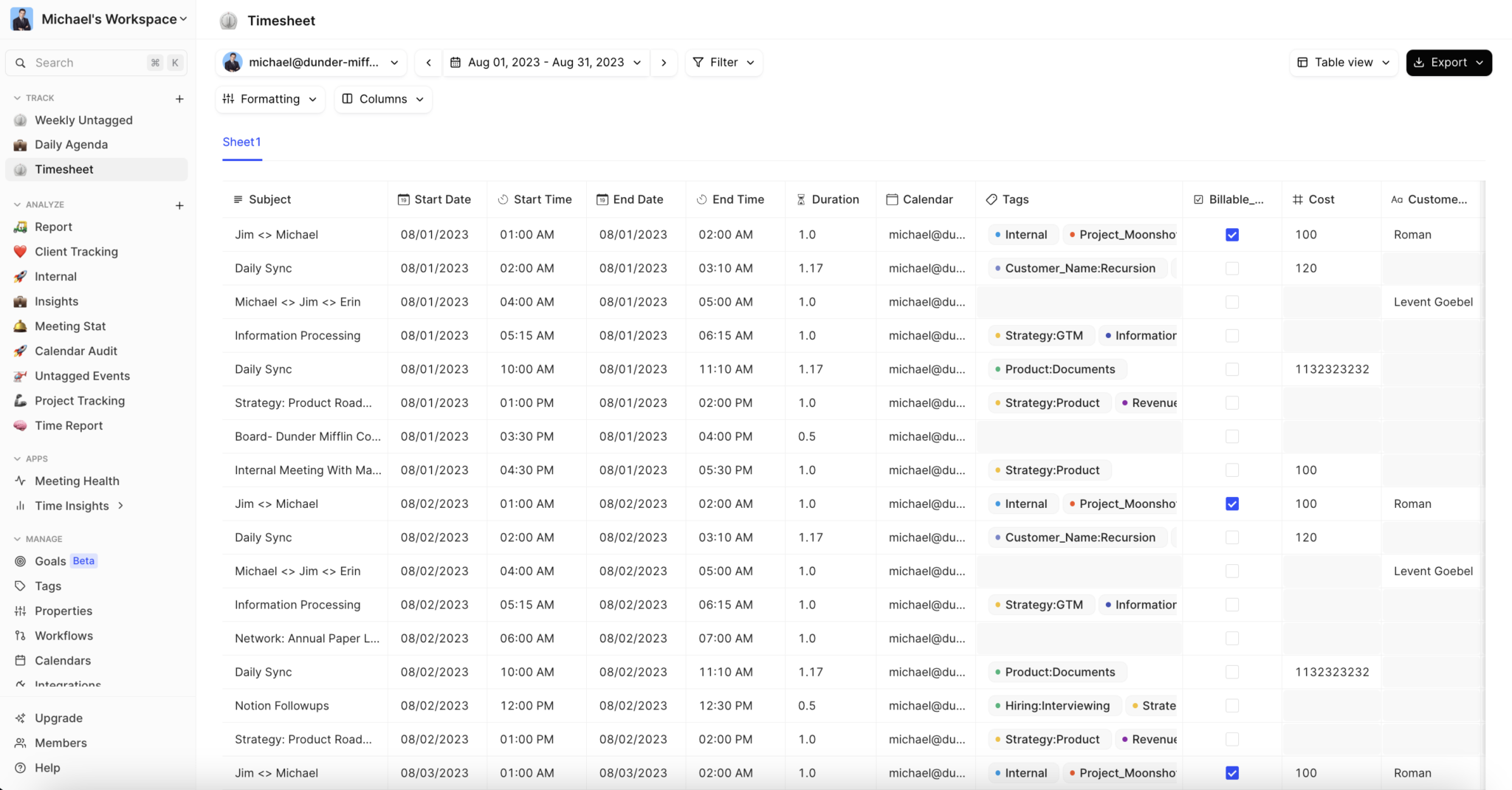
Task: Check Billable for Notion Followups row
Action: 1232,706
